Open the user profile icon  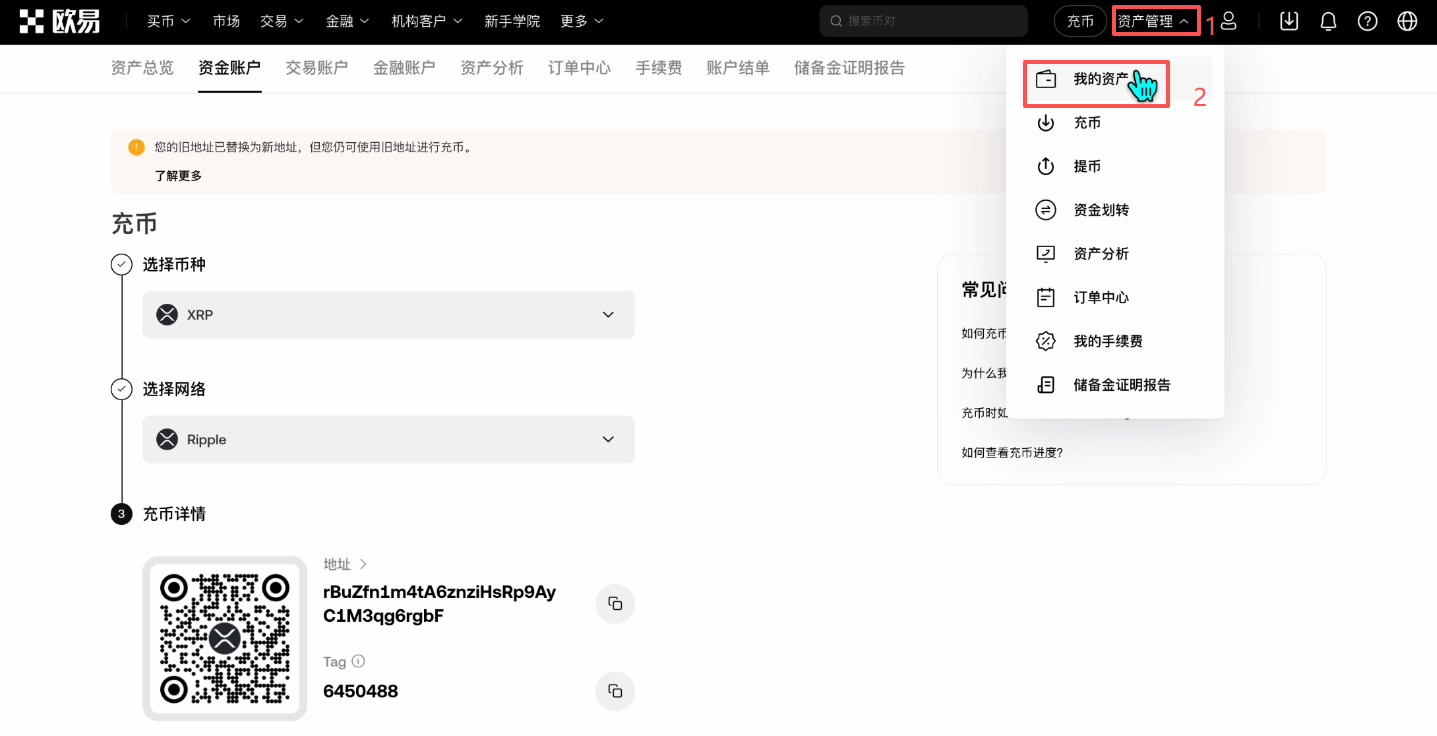coord(1228,20)
